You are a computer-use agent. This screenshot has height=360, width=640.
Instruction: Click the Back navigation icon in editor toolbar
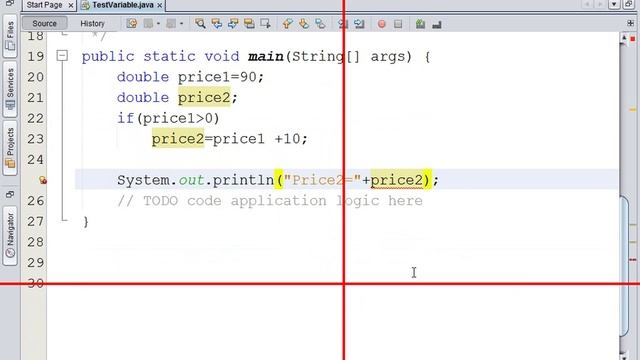coord(148,24)
